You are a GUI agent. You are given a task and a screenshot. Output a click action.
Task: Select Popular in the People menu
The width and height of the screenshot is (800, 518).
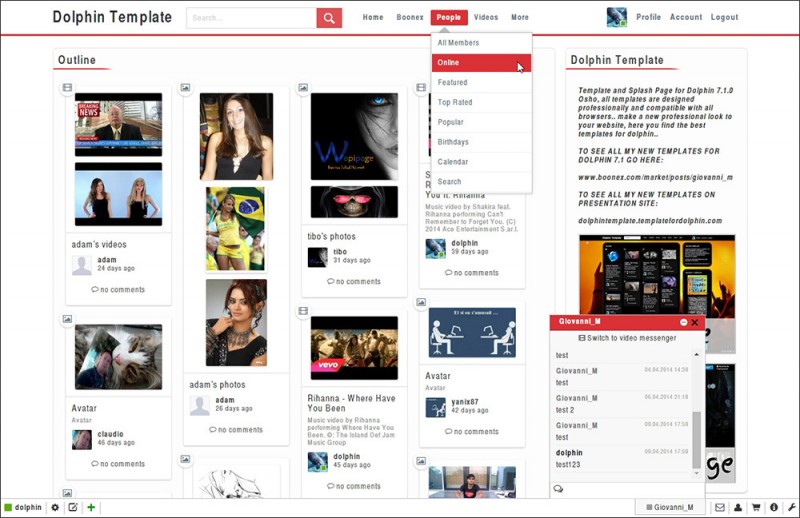click(481, 122)
